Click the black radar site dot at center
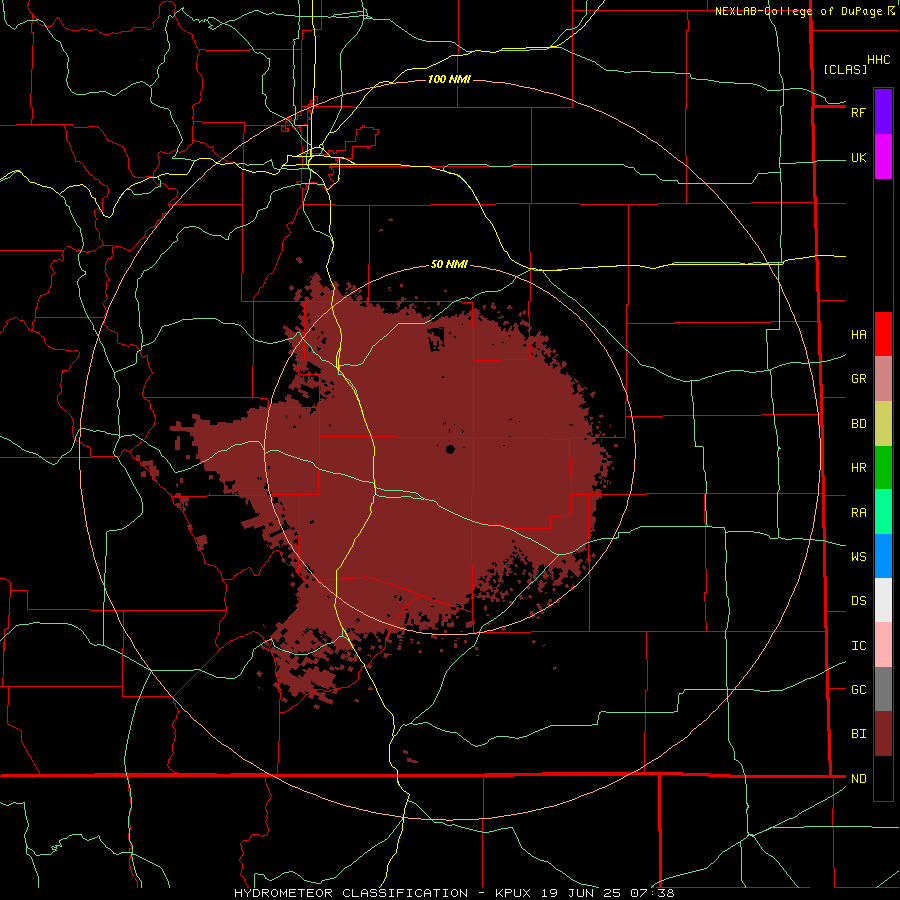900x900 pixels. pyautogui.click(x=450, y=449)
